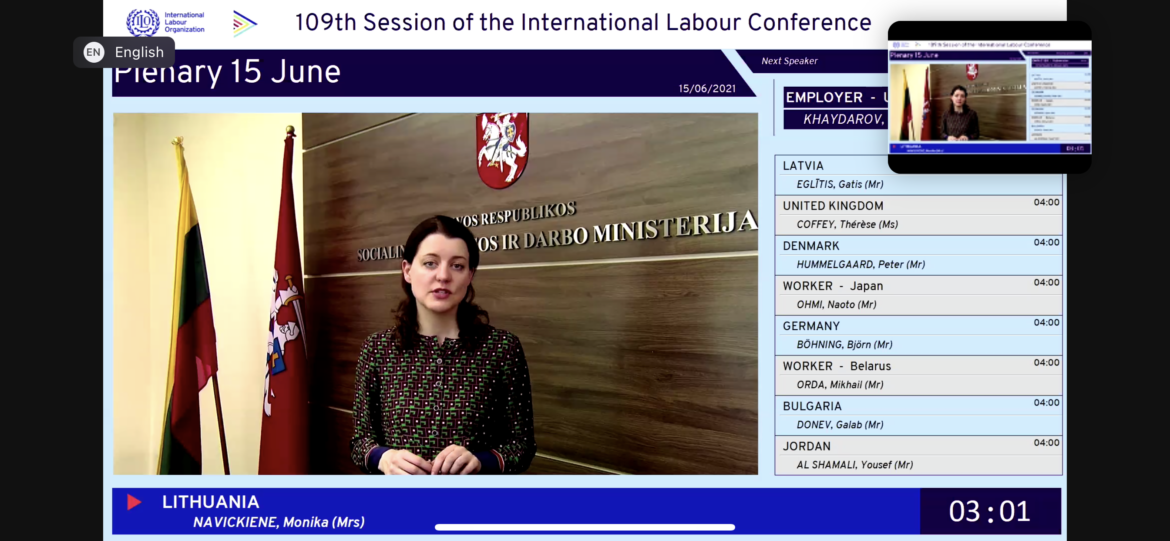Open the English interpretation language selector

(x=138, y=53)
